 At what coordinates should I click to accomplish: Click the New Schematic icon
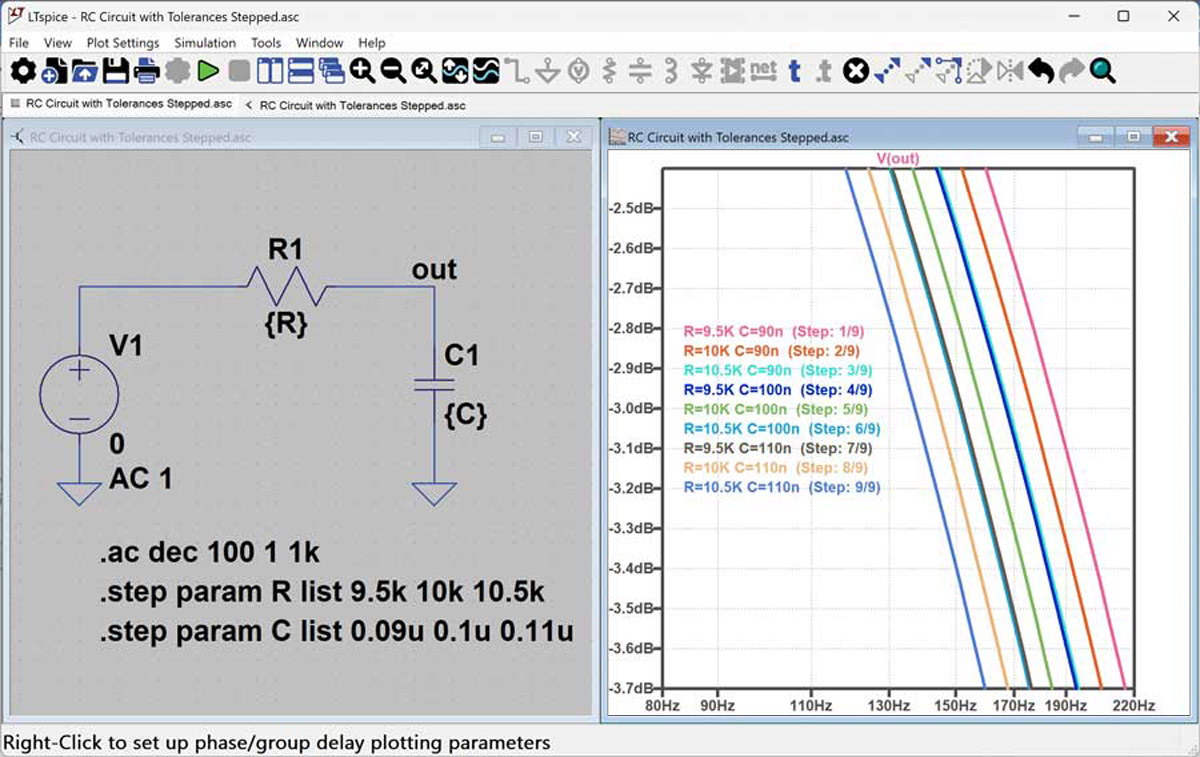click(54, 71)
